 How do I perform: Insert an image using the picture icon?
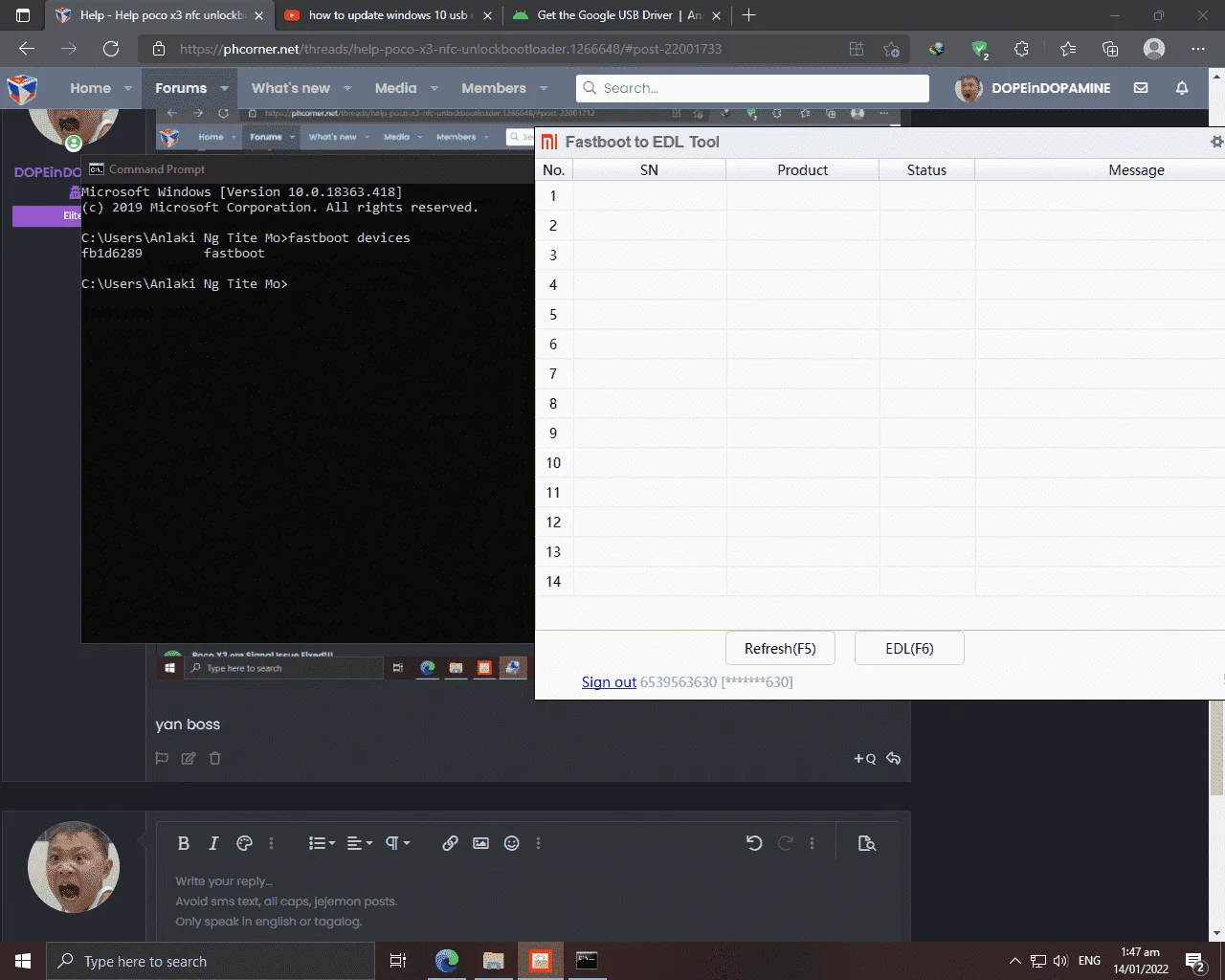pyautogui.click(x=480, y=843)
